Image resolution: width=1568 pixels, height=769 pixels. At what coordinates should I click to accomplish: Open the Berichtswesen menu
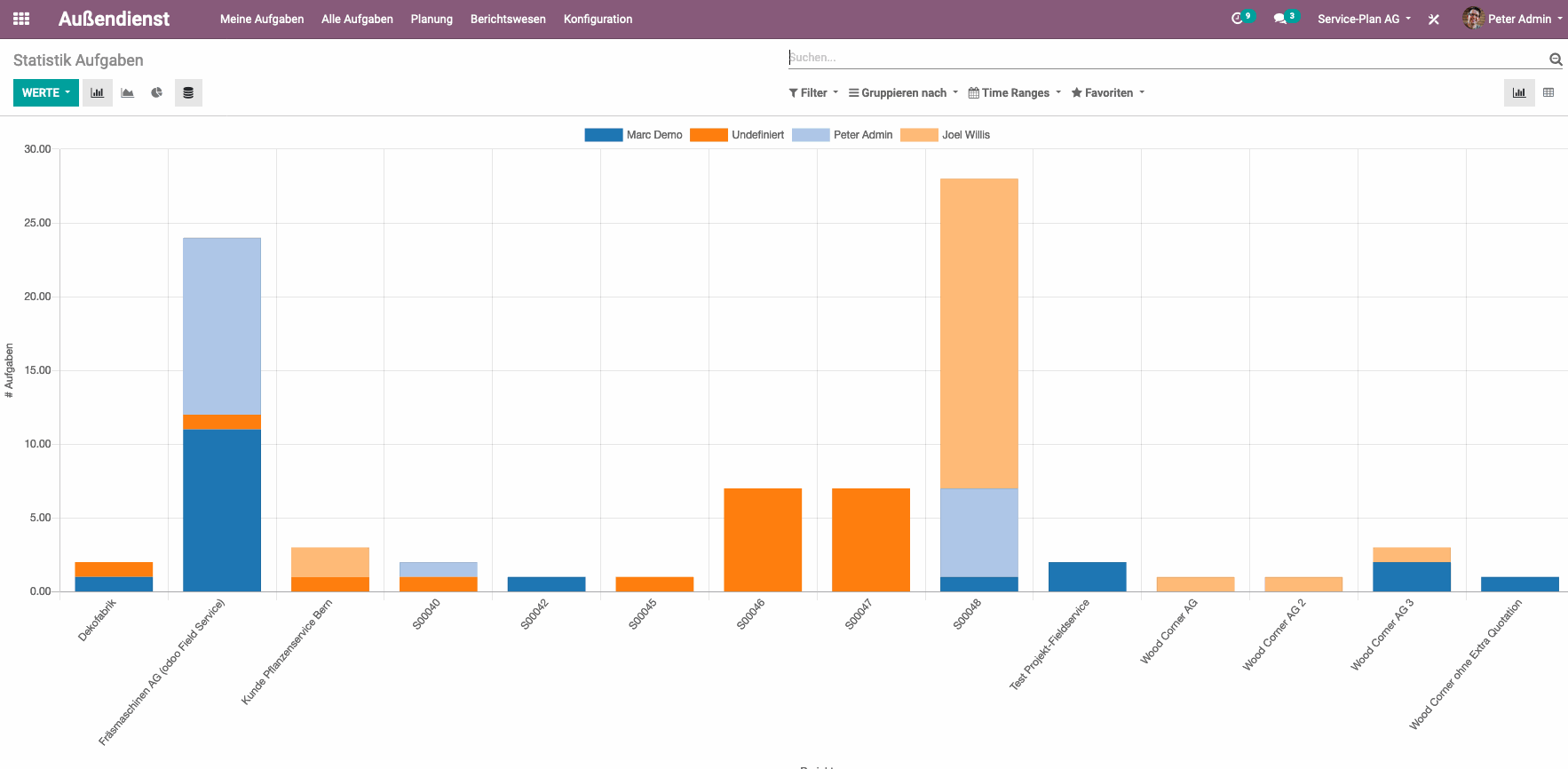pos(508,19)
